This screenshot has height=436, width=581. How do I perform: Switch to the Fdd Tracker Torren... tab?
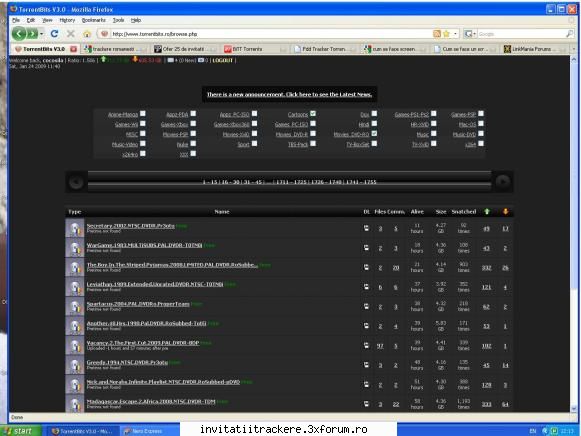[x=325, y=49]
